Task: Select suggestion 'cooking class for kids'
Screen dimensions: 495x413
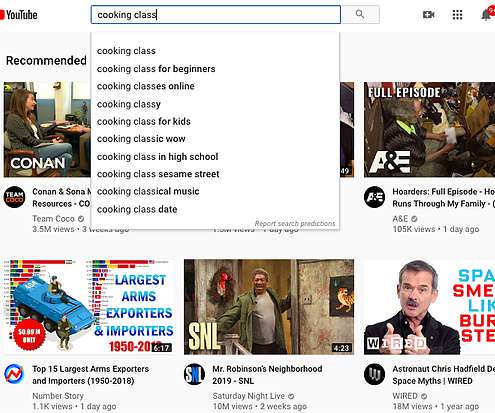Action: [x=215, y=122]
